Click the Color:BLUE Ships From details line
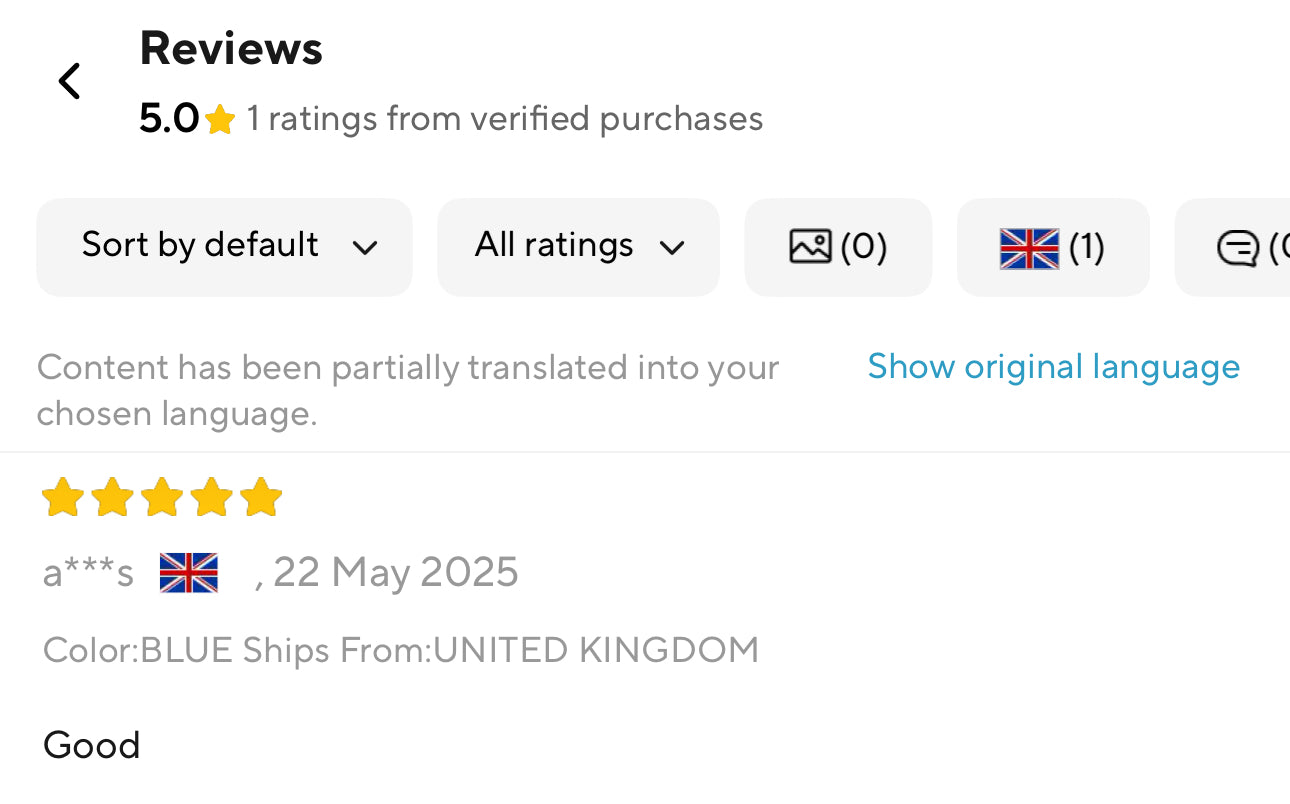Viewport: 1290px width, 804px height. point(401,650)
